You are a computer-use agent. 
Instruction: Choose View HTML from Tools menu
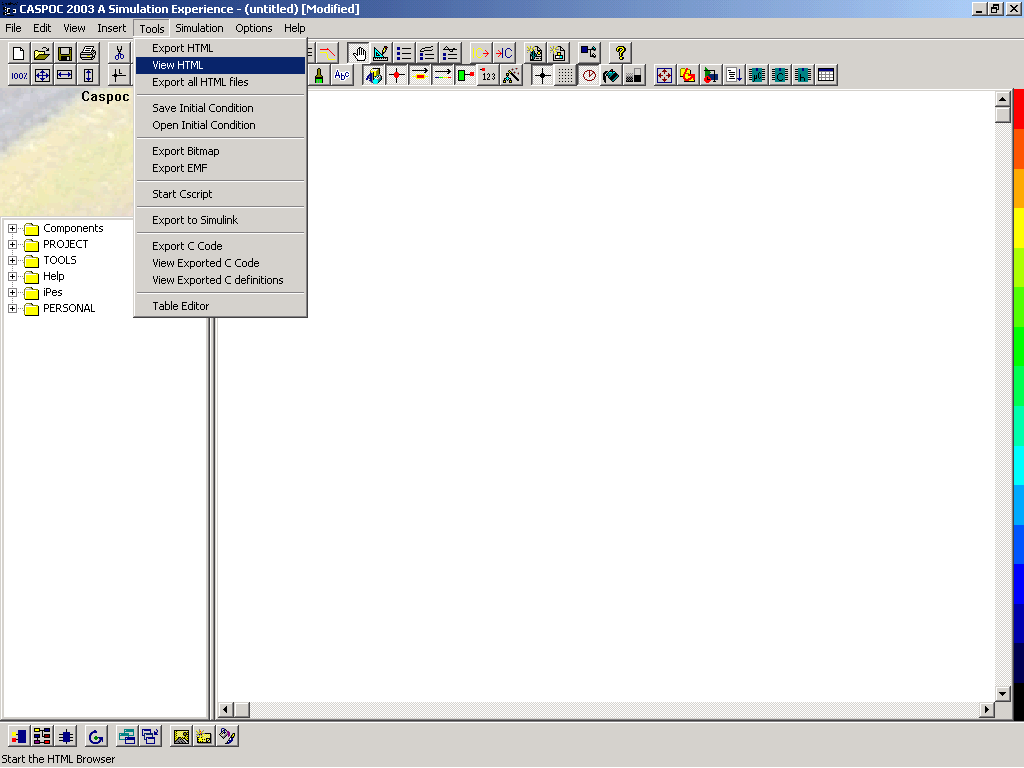[x=220, y=65]
